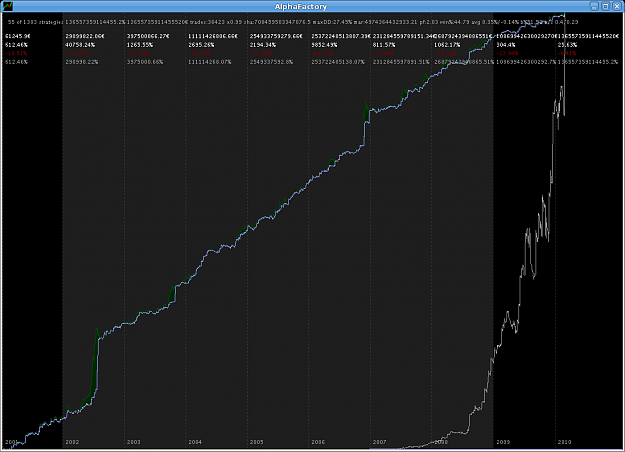Click the 2005 year label on axis
Screen dimensions: 625x452
pyautogui.click(x=256, y=442)
